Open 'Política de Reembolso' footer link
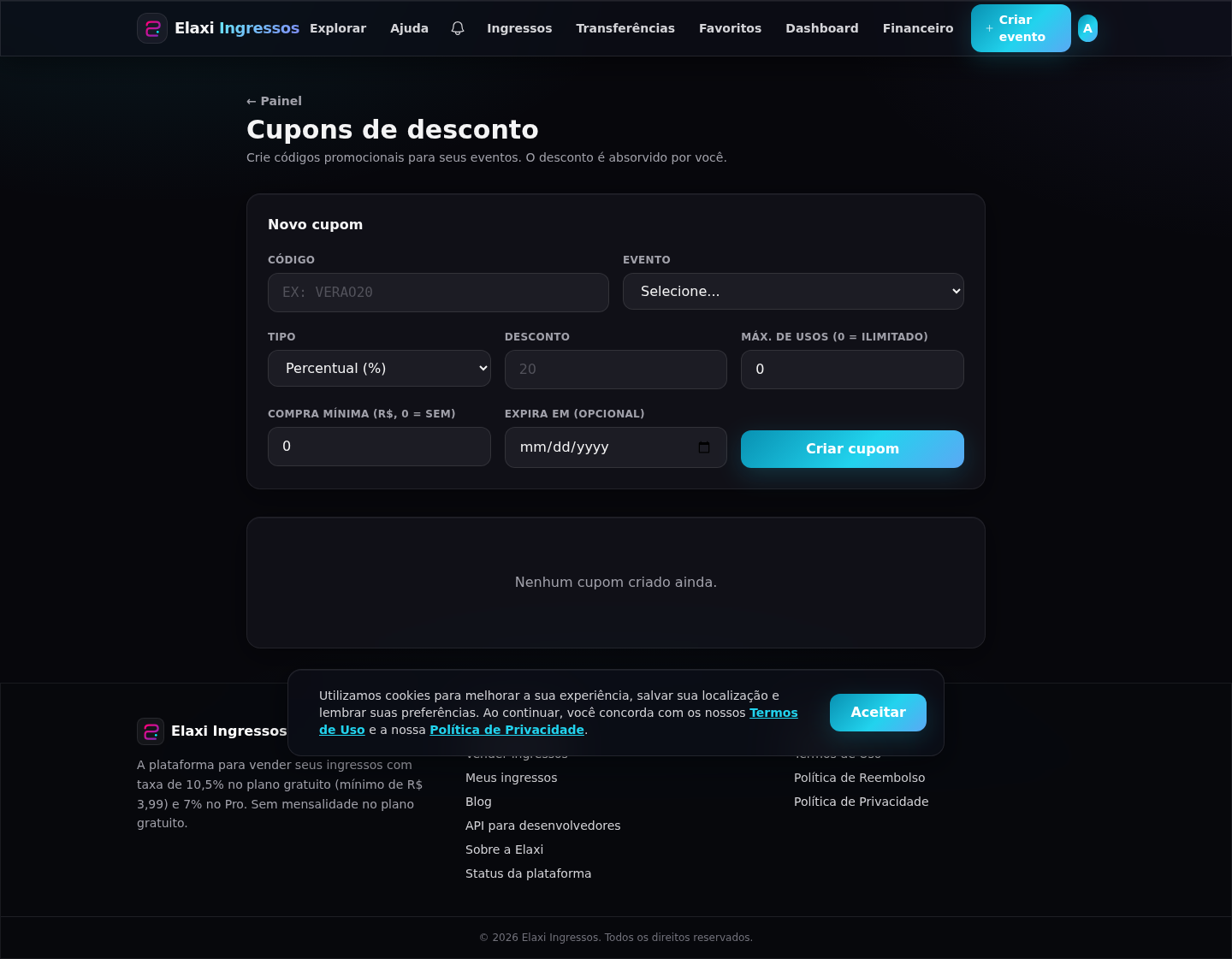 coord(859,778)
